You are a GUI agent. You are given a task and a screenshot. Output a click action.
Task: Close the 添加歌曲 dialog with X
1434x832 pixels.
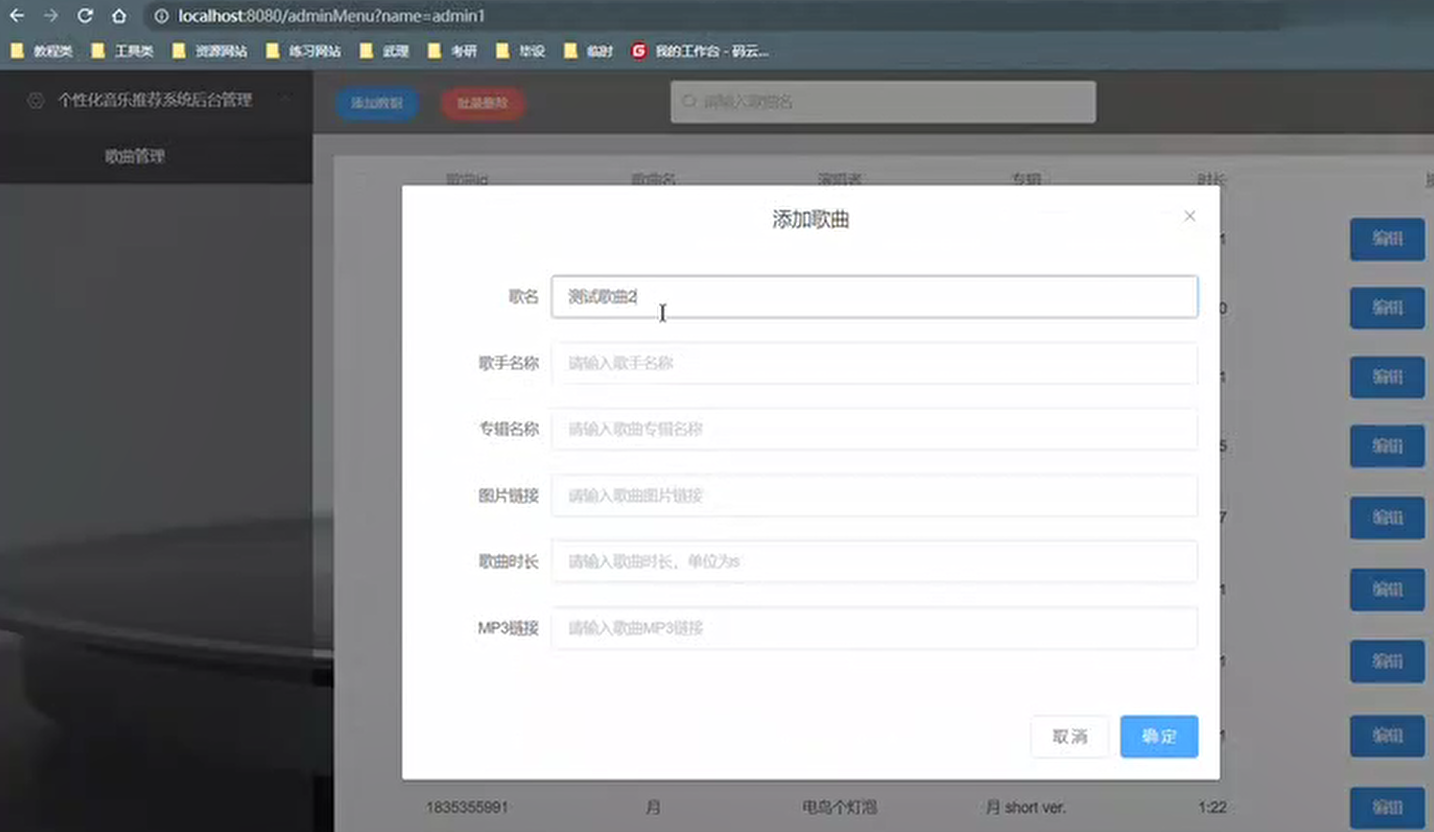click(x=1189, y=216)
